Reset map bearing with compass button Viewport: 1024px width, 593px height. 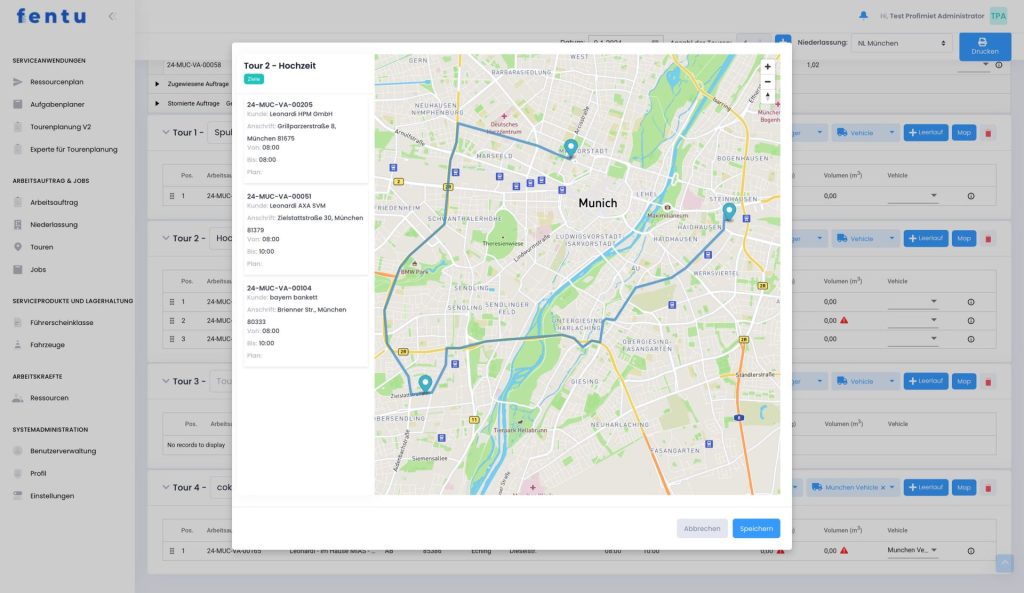(x=767, y=97)
